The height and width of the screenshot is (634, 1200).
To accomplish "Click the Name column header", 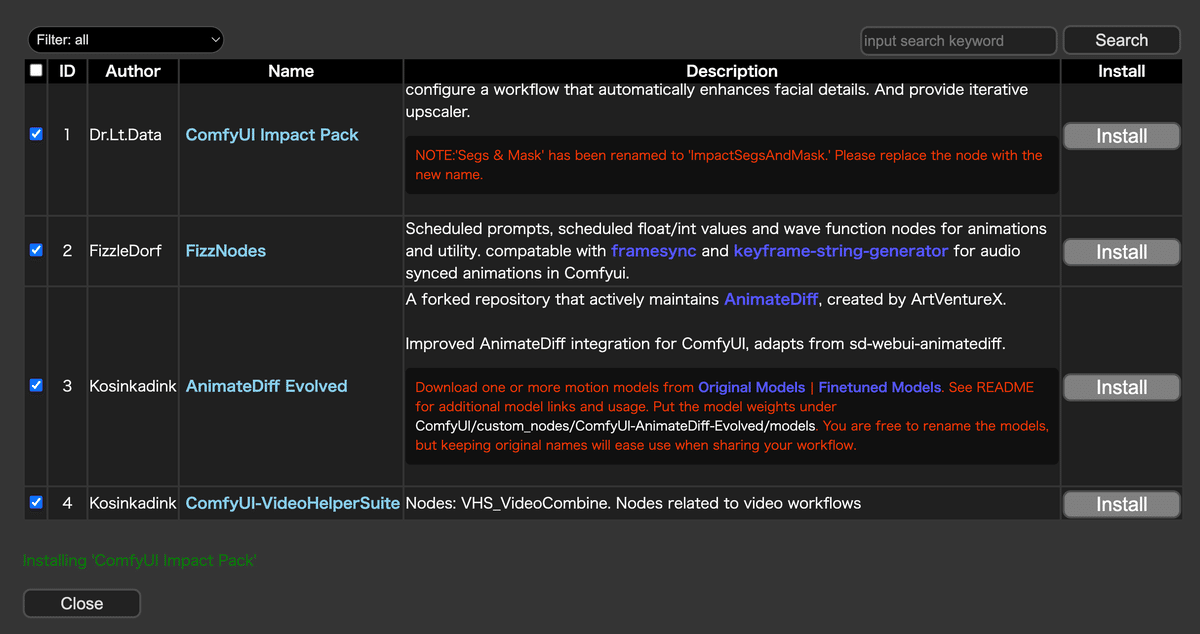I will [291, 71].
